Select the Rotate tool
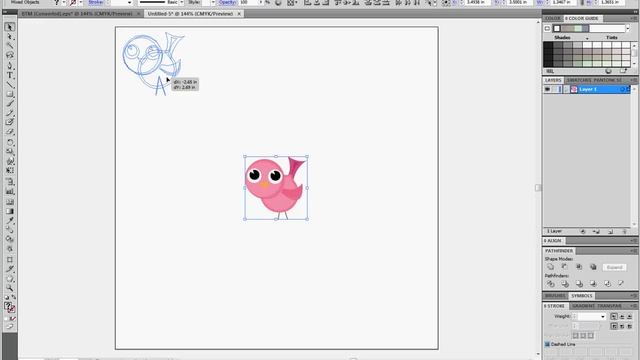Image resolution: width=640 pixels, height=360 pixels. pyautogui.click(x=10, y=142)
